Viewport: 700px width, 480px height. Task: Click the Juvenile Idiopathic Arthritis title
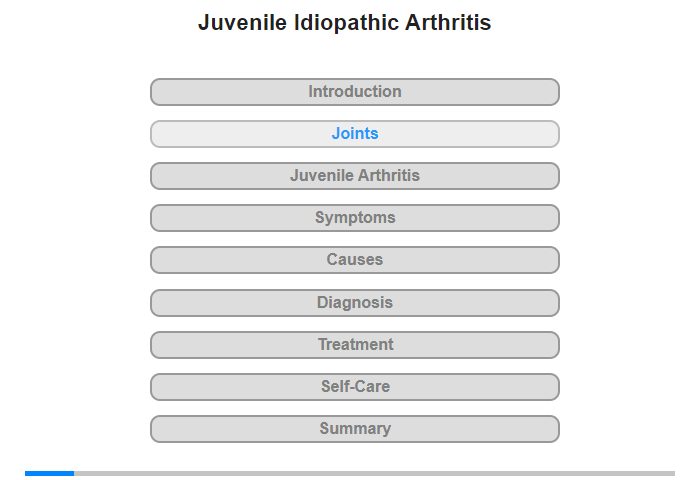tap(344, 22)
